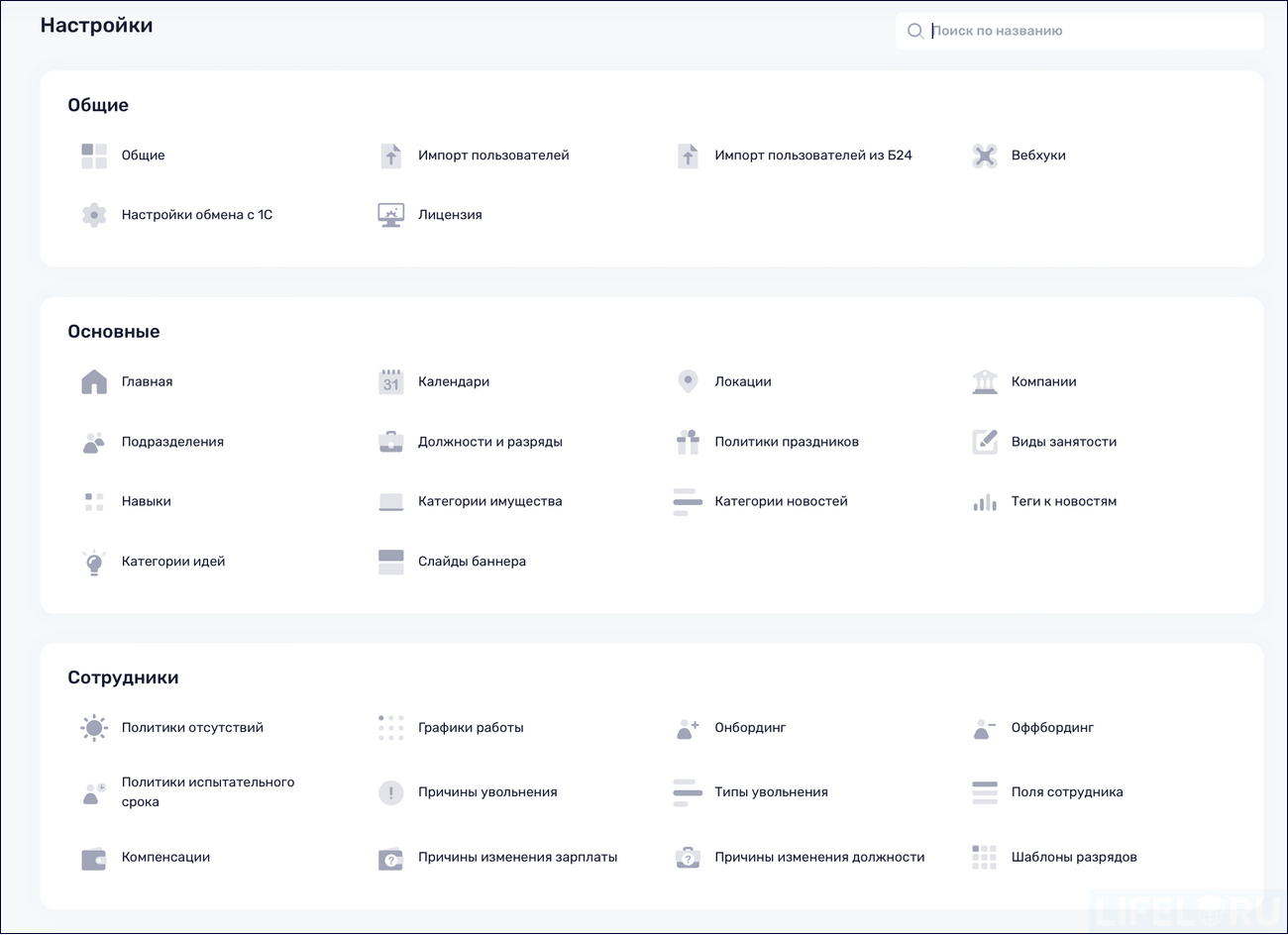Click the Категории идей lightbulb icon
The width and height of the screenshot is (1288, 935).
coord(93,561)
